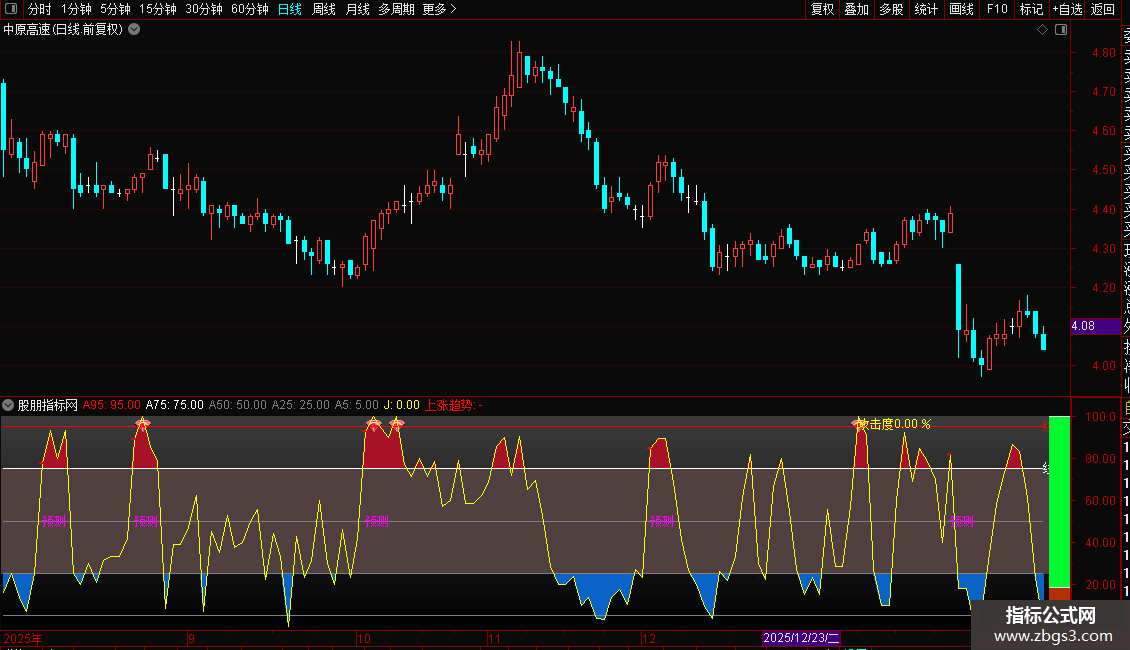Click the 股朋指标网 indicator name

48,405
